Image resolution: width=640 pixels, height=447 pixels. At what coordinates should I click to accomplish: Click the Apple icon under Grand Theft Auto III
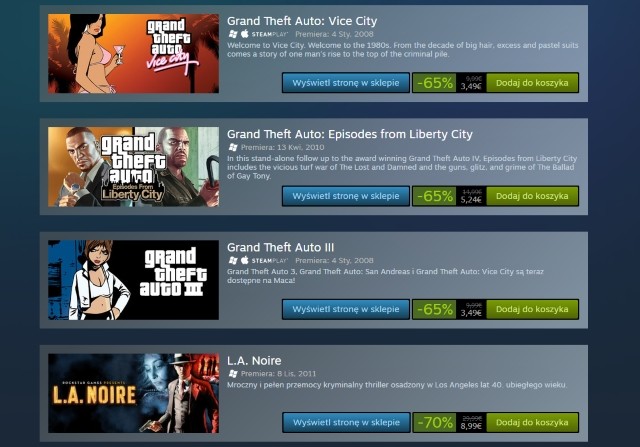(244, 260)
